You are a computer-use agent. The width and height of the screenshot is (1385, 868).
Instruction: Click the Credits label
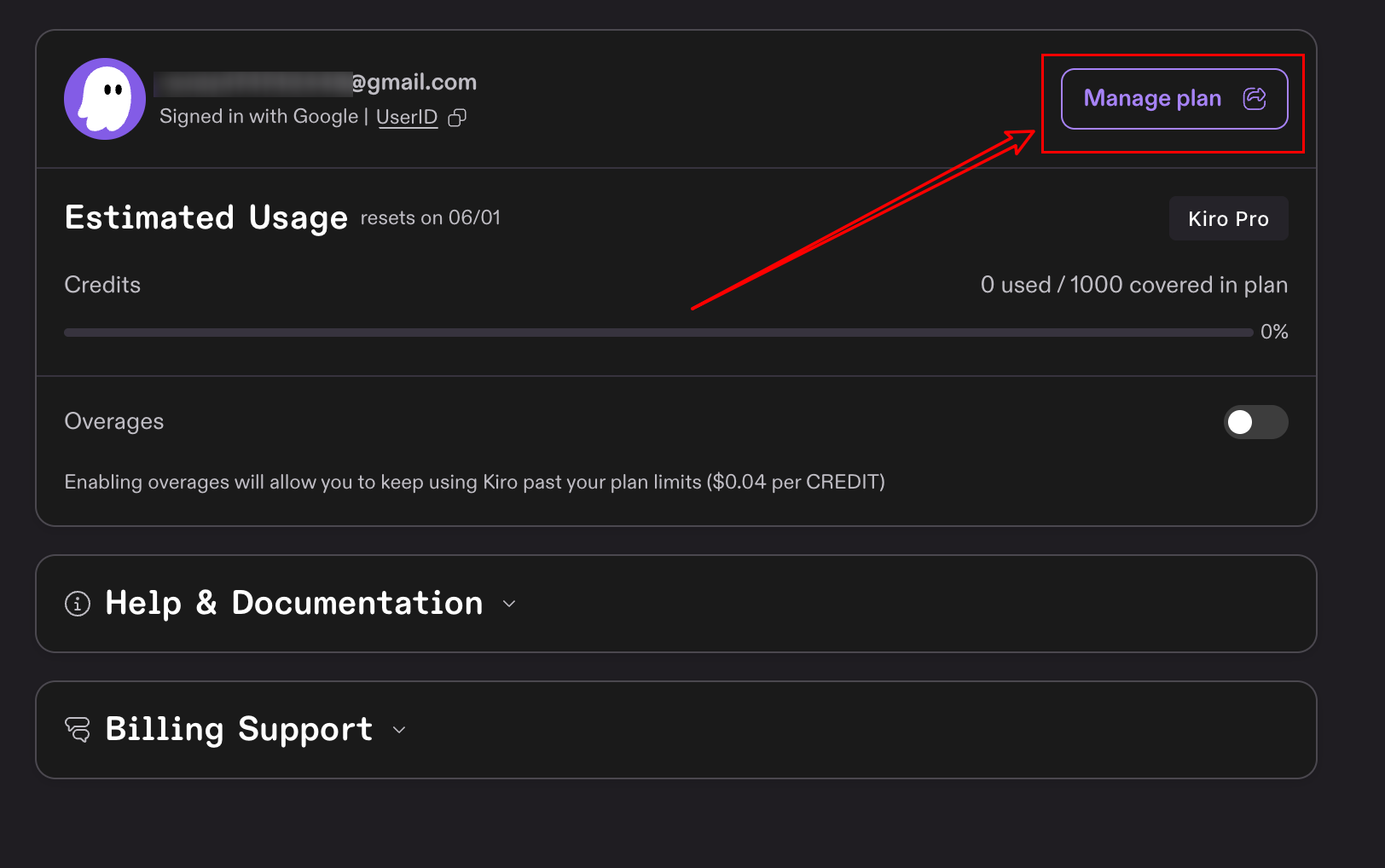click(x=102, y=285)
